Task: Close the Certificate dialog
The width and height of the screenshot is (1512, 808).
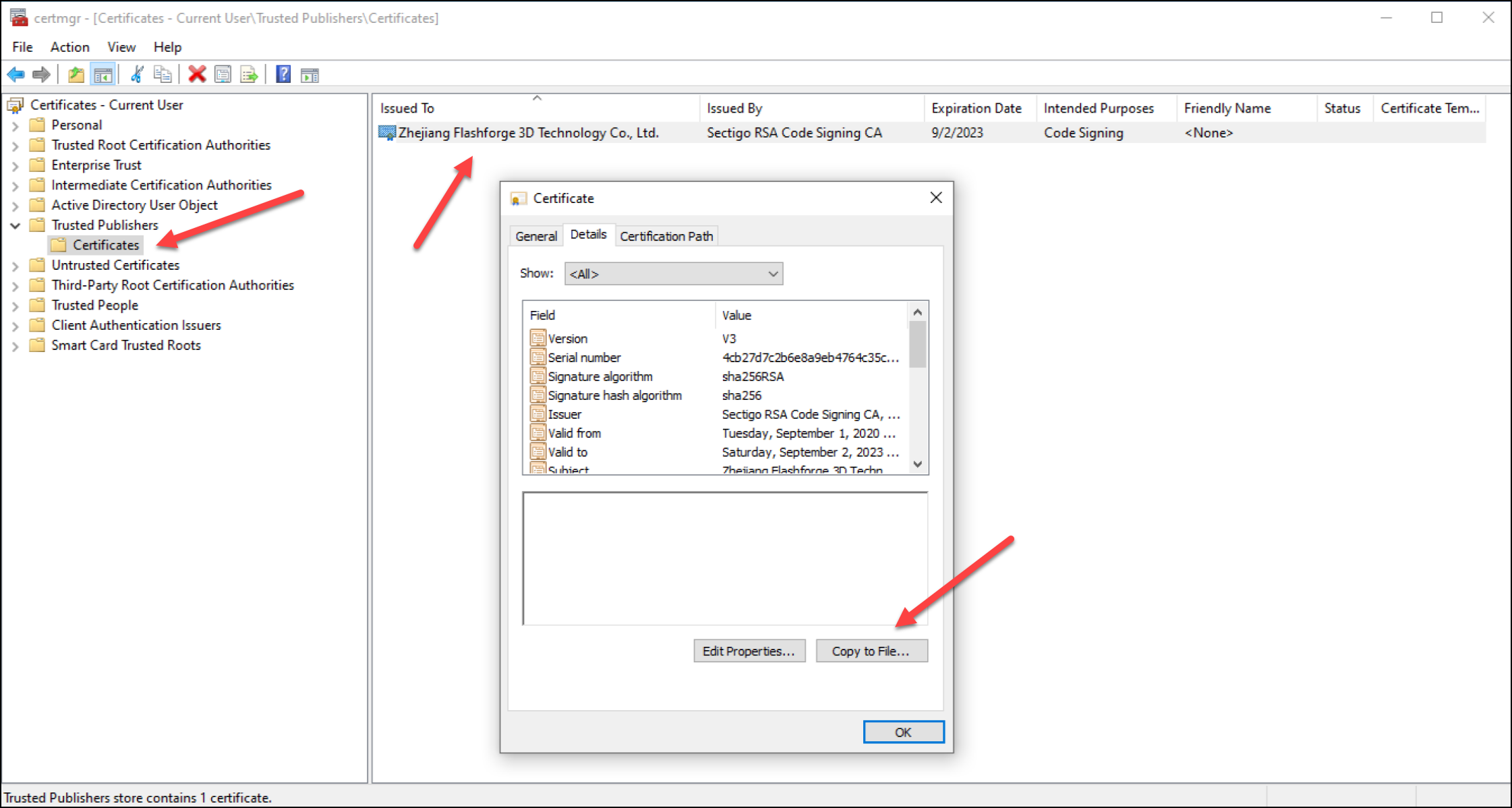Action: tap(936, 198)
